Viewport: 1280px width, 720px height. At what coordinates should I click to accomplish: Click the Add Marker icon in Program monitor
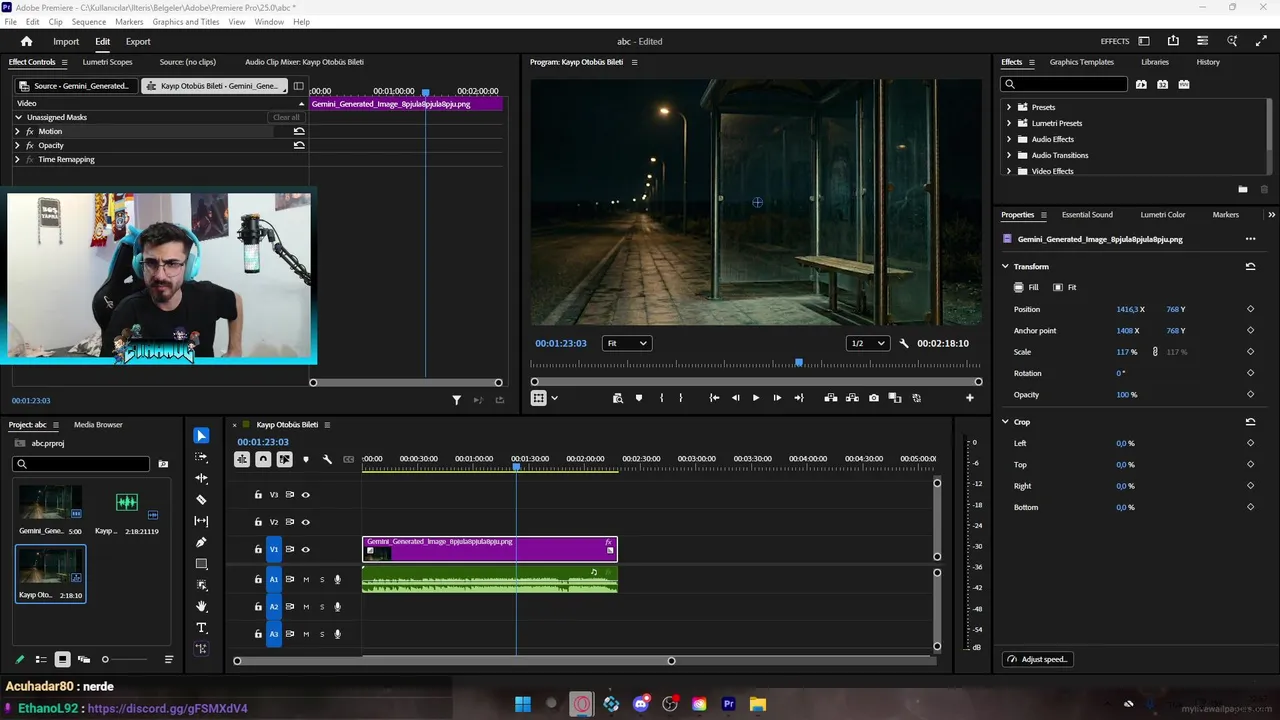click(x=639, y=398)
